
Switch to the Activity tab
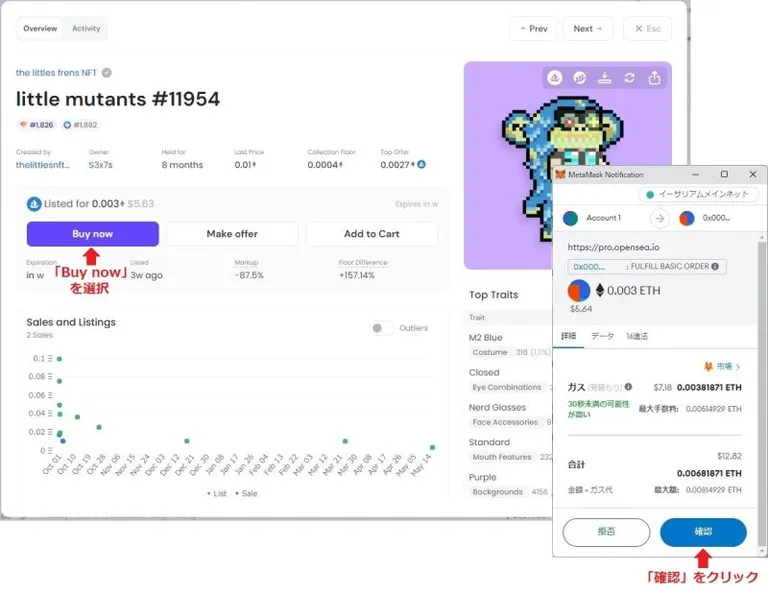86,29
